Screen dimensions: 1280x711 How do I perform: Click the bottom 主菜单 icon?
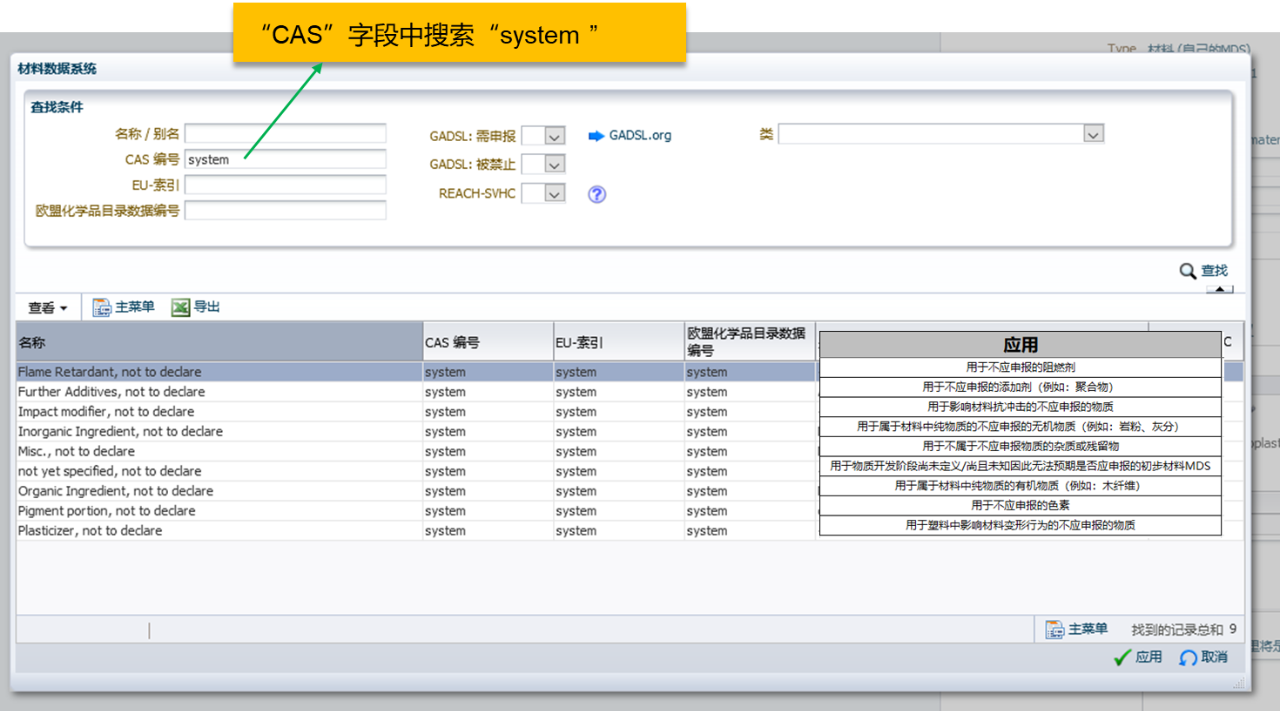(x=1055, y=629)
